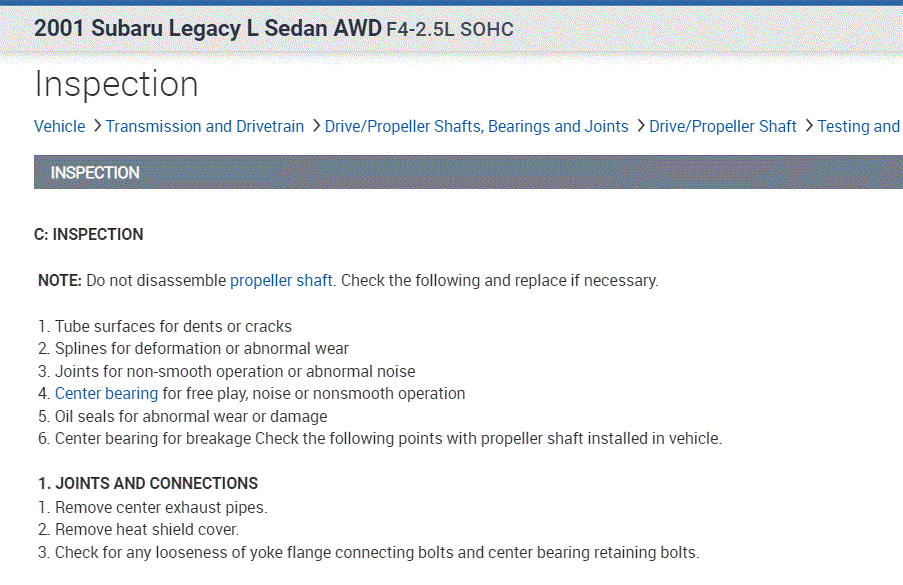This screenshot has height=585, width=903.
Task: Click the chevron right after 'Bearings and Joints'
Action: point(640,126)
